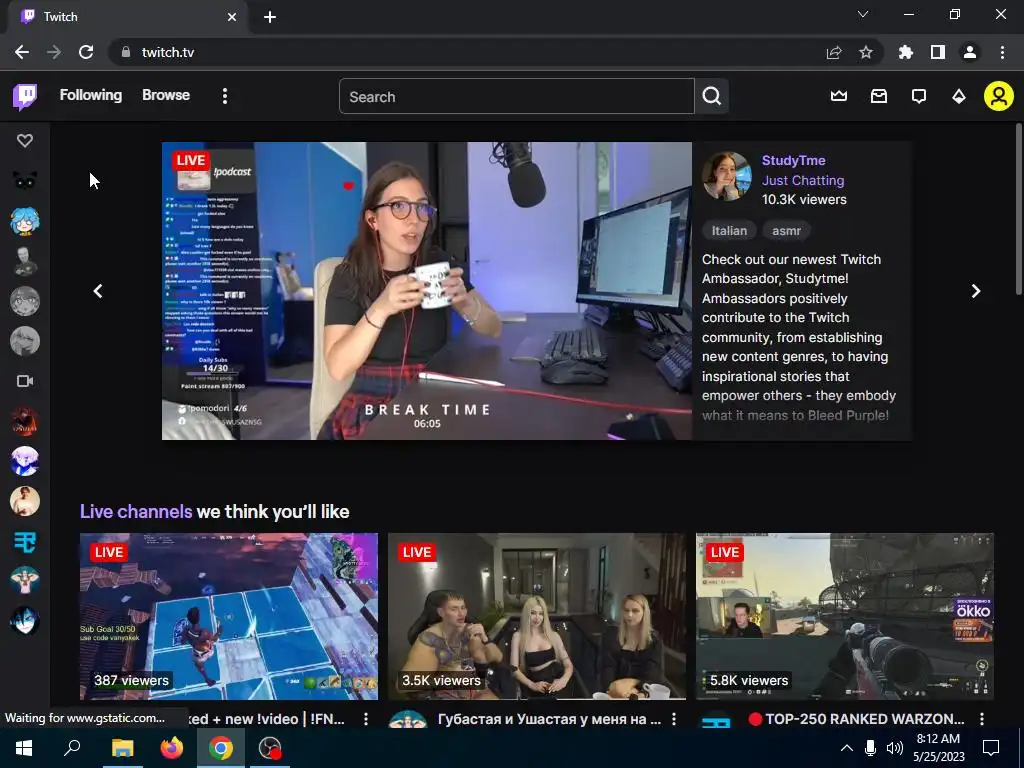Open the Following page
The width and height of the screenshot is (1024, 768).
click(x=91, y=95)
